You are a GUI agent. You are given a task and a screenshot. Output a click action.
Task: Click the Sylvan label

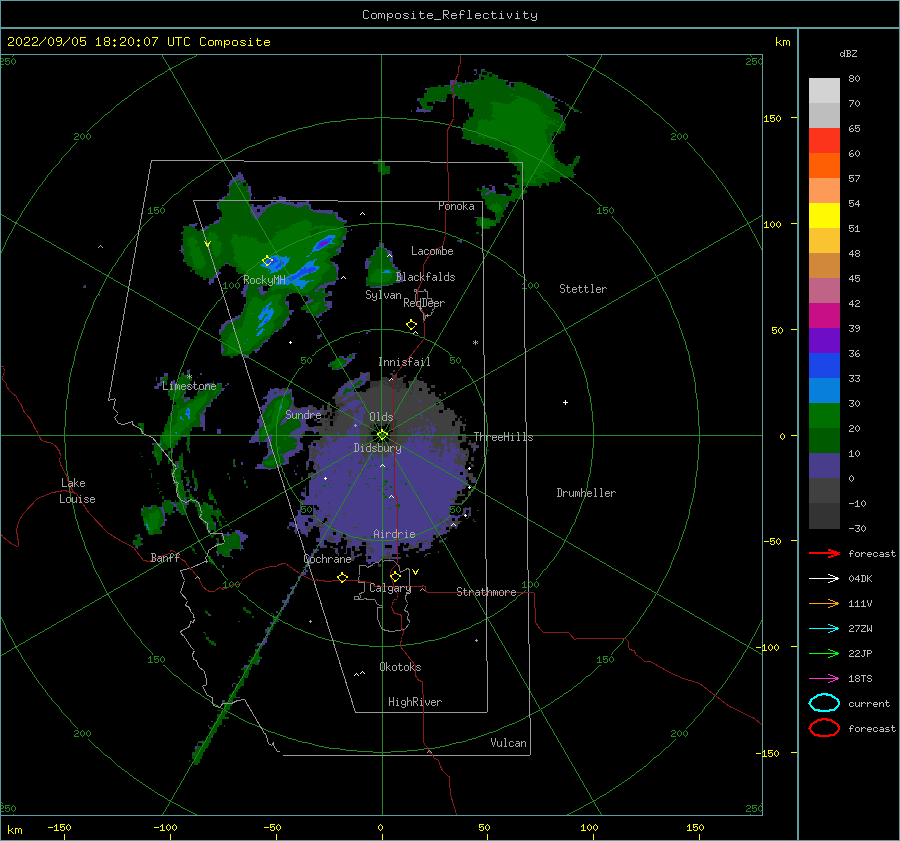click(x=383, y=295)
